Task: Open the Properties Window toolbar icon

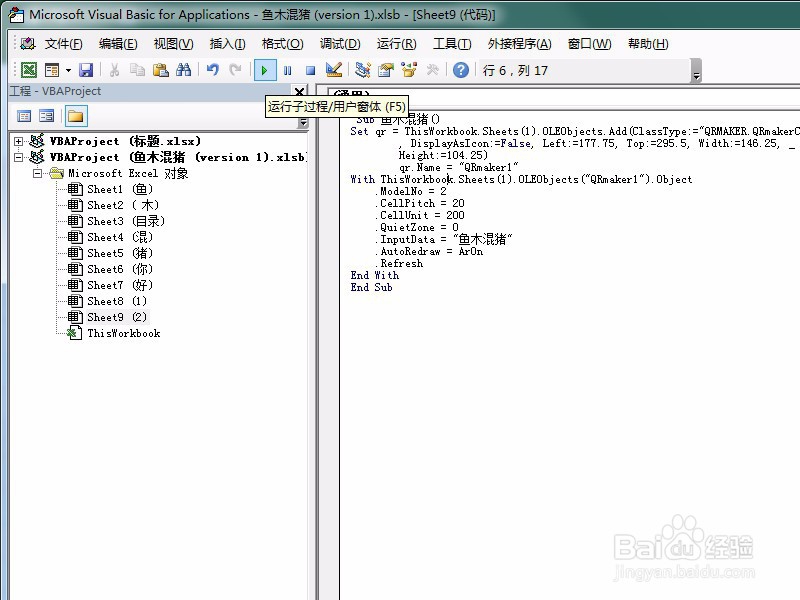Action: coord(386,70)
